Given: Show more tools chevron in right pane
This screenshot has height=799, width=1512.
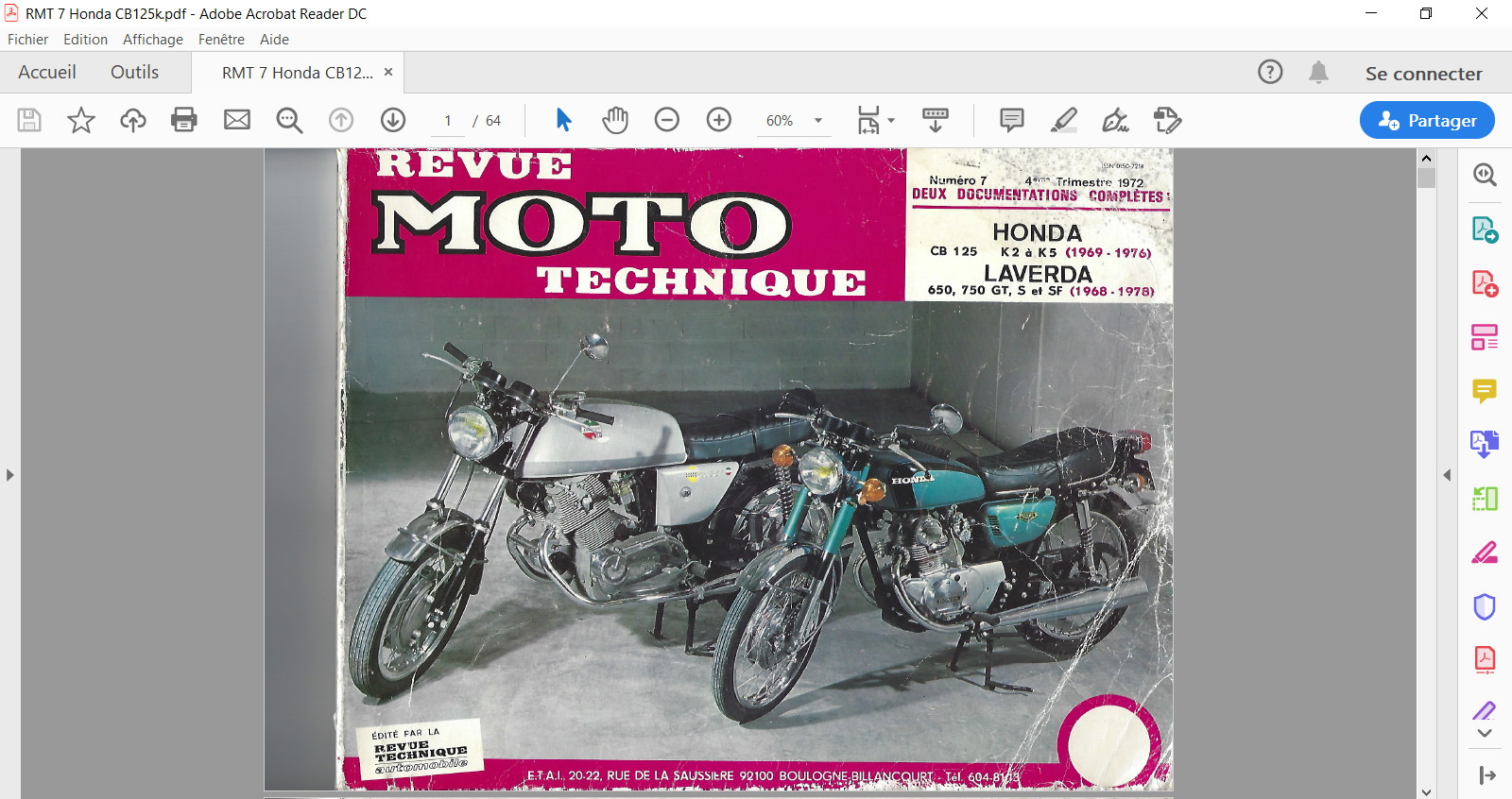Looking at the screenshot, I should [1485, 733].
